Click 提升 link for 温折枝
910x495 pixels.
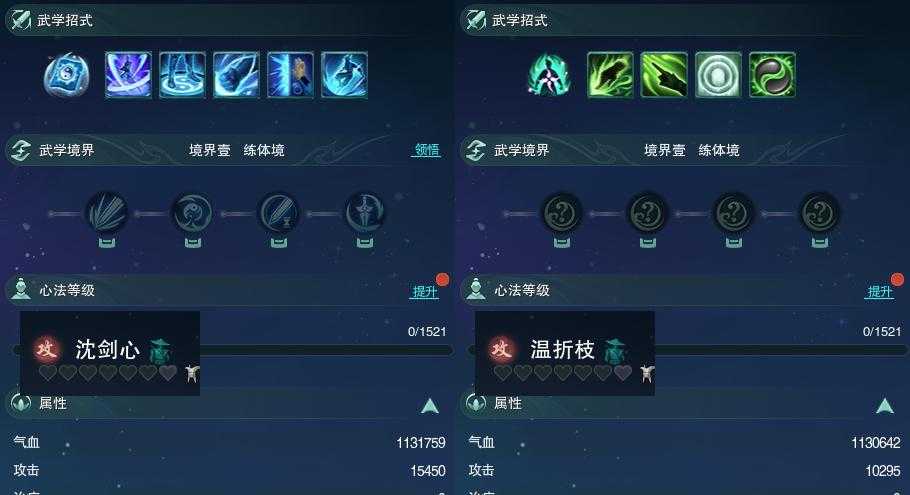pyautogui.click(x=880, y=291)
